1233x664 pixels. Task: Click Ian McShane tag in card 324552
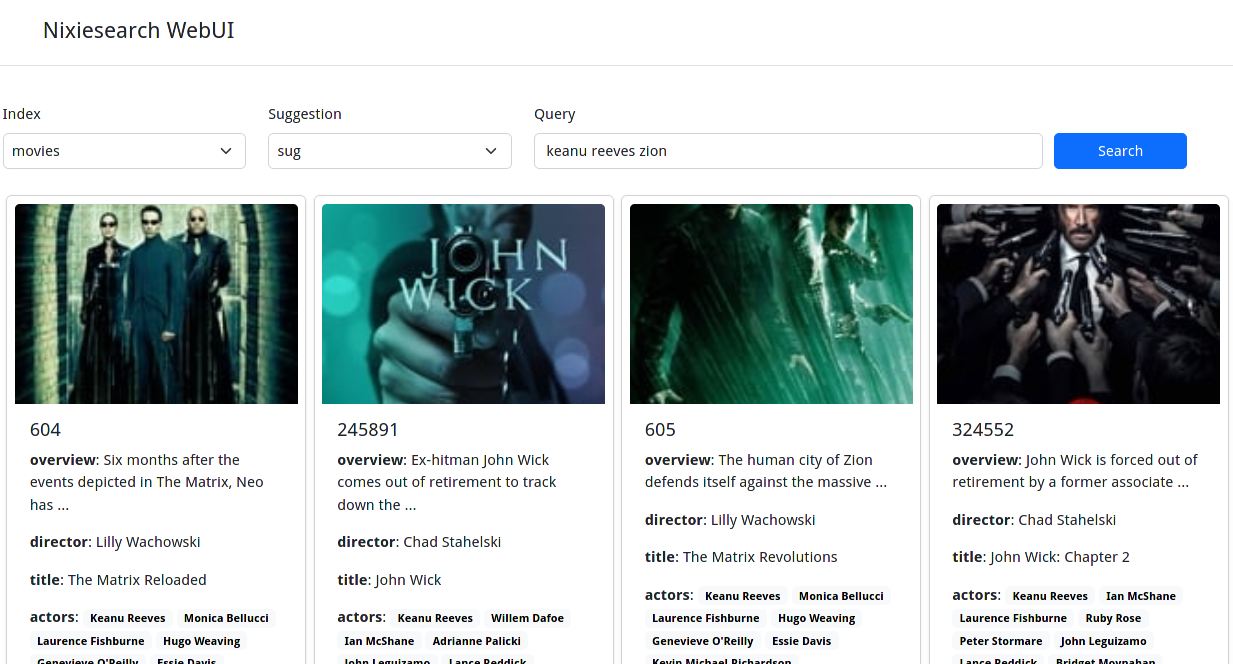click(1141, 596)
